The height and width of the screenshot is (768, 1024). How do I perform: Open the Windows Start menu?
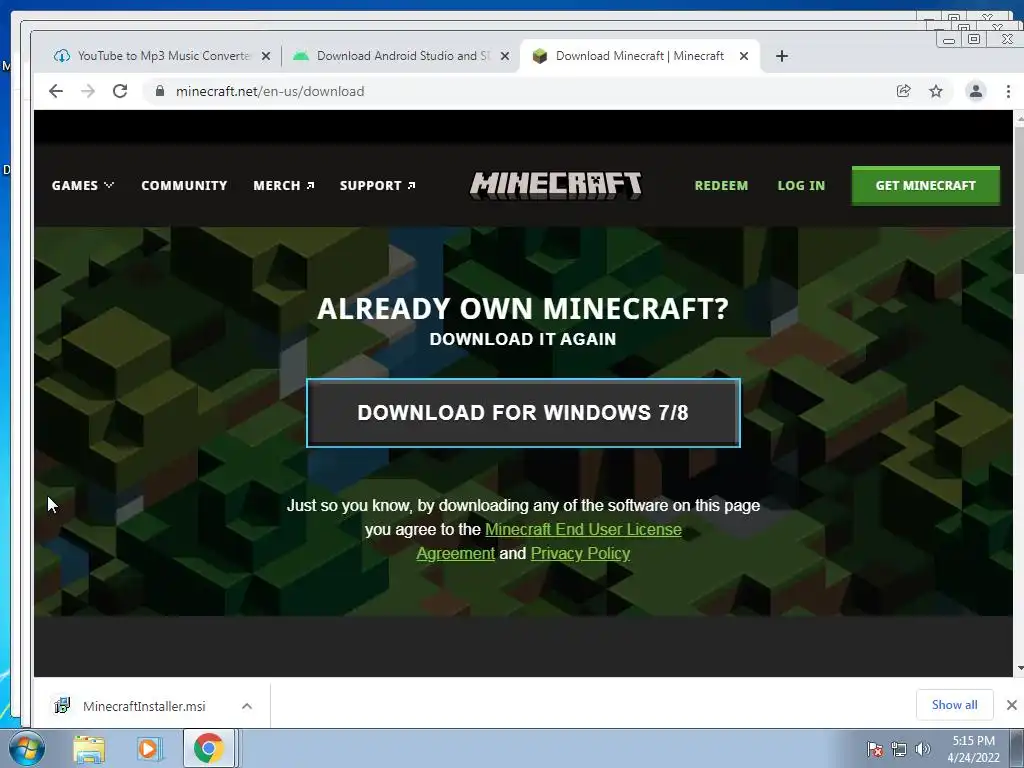tap(27, 748)
